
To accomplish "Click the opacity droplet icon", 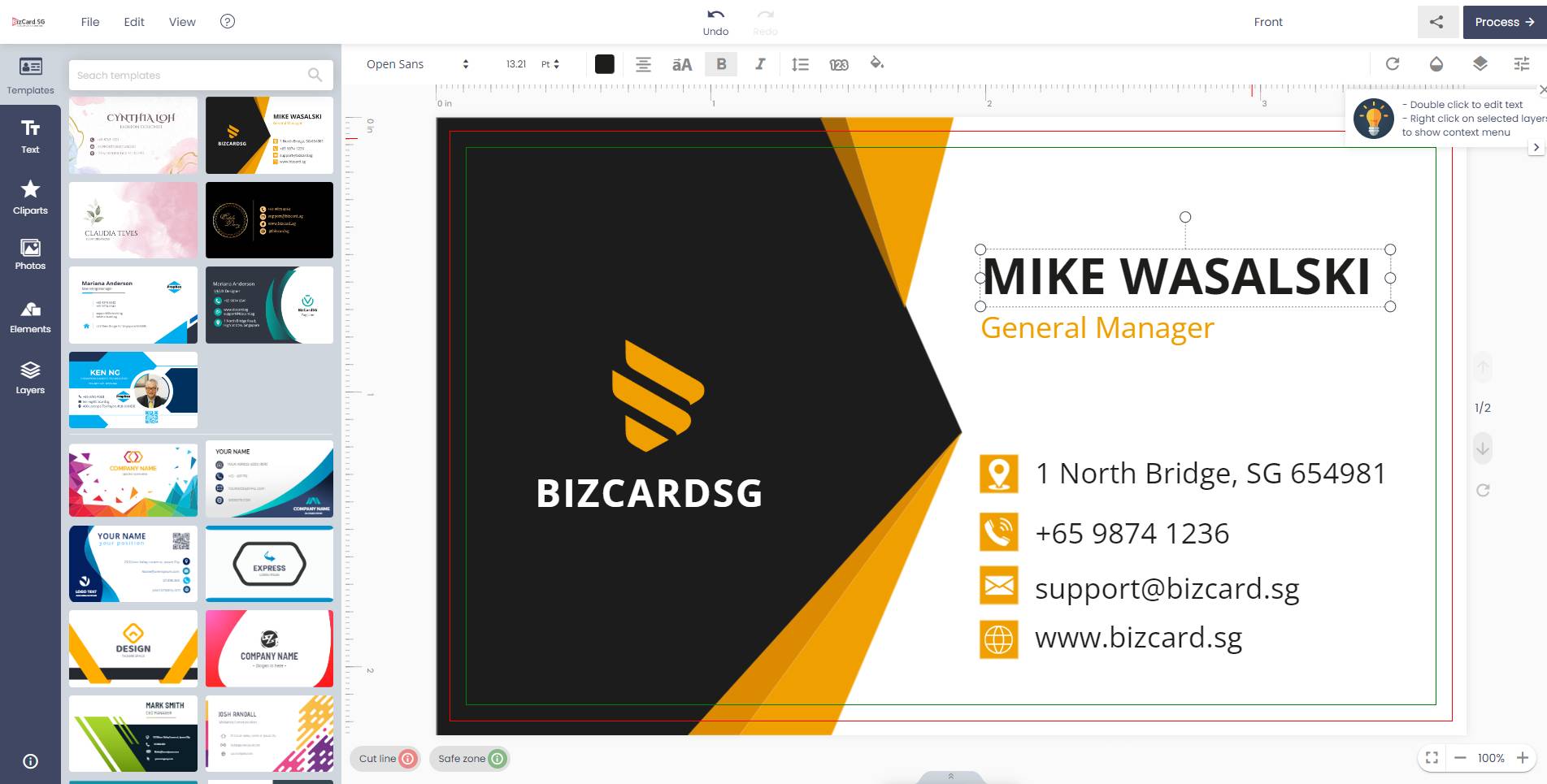I will pos(1436,64).
